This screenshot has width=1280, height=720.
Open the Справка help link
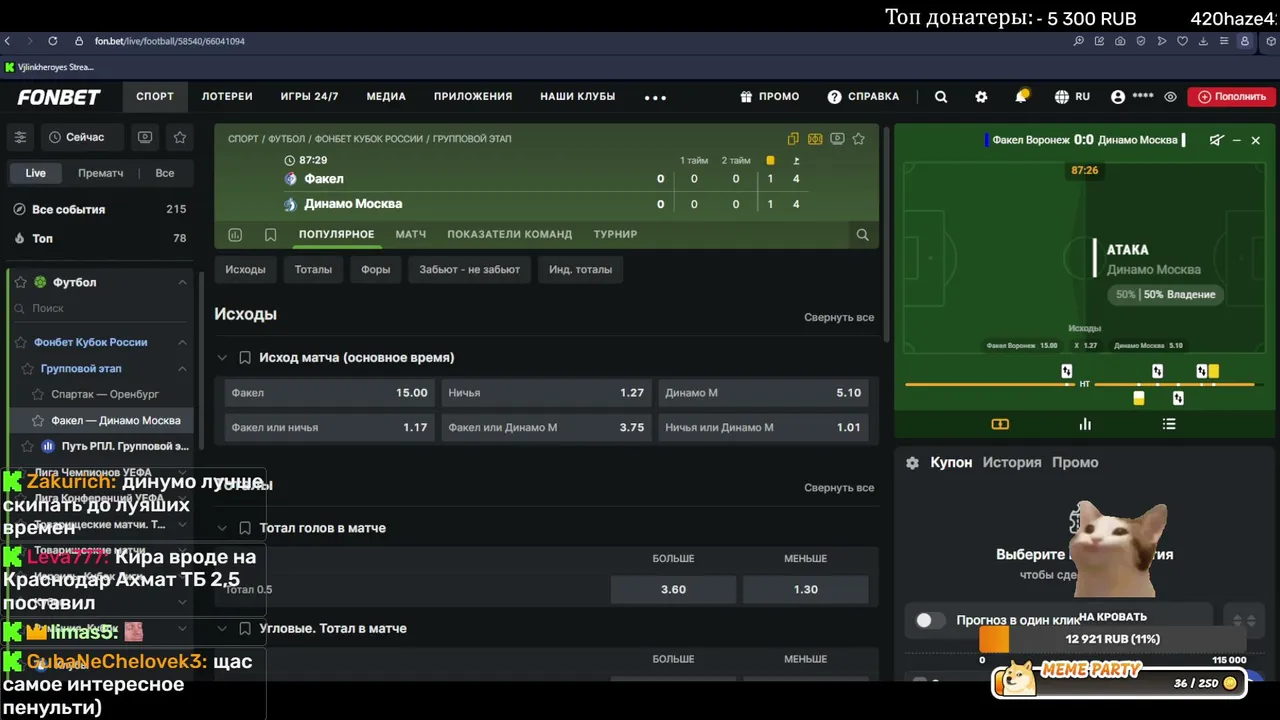(x=863, y=97)
